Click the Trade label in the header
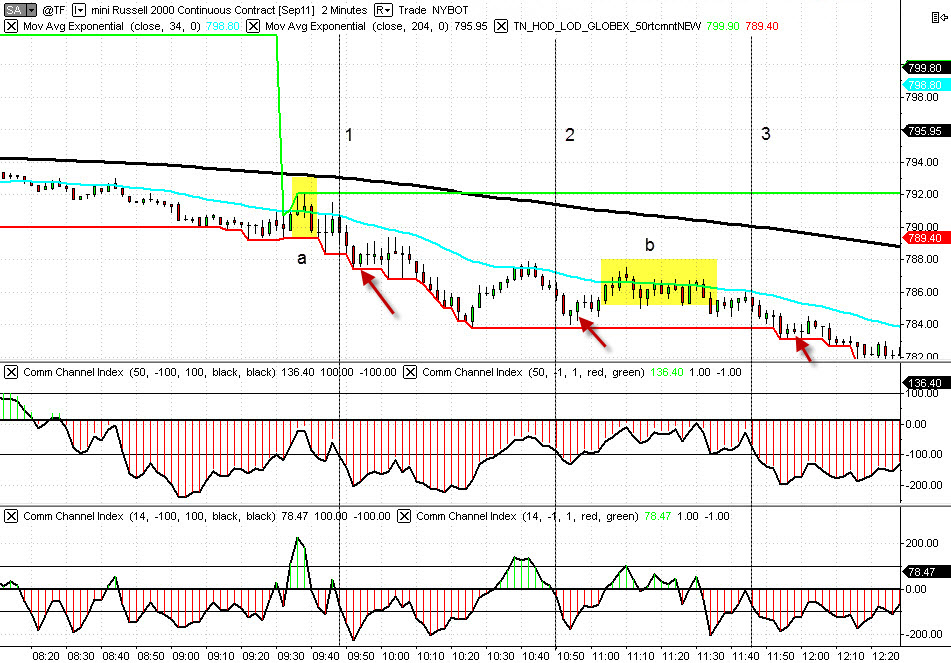The height and width of the screenshot is (663, 951). click(x=412, y=10)
